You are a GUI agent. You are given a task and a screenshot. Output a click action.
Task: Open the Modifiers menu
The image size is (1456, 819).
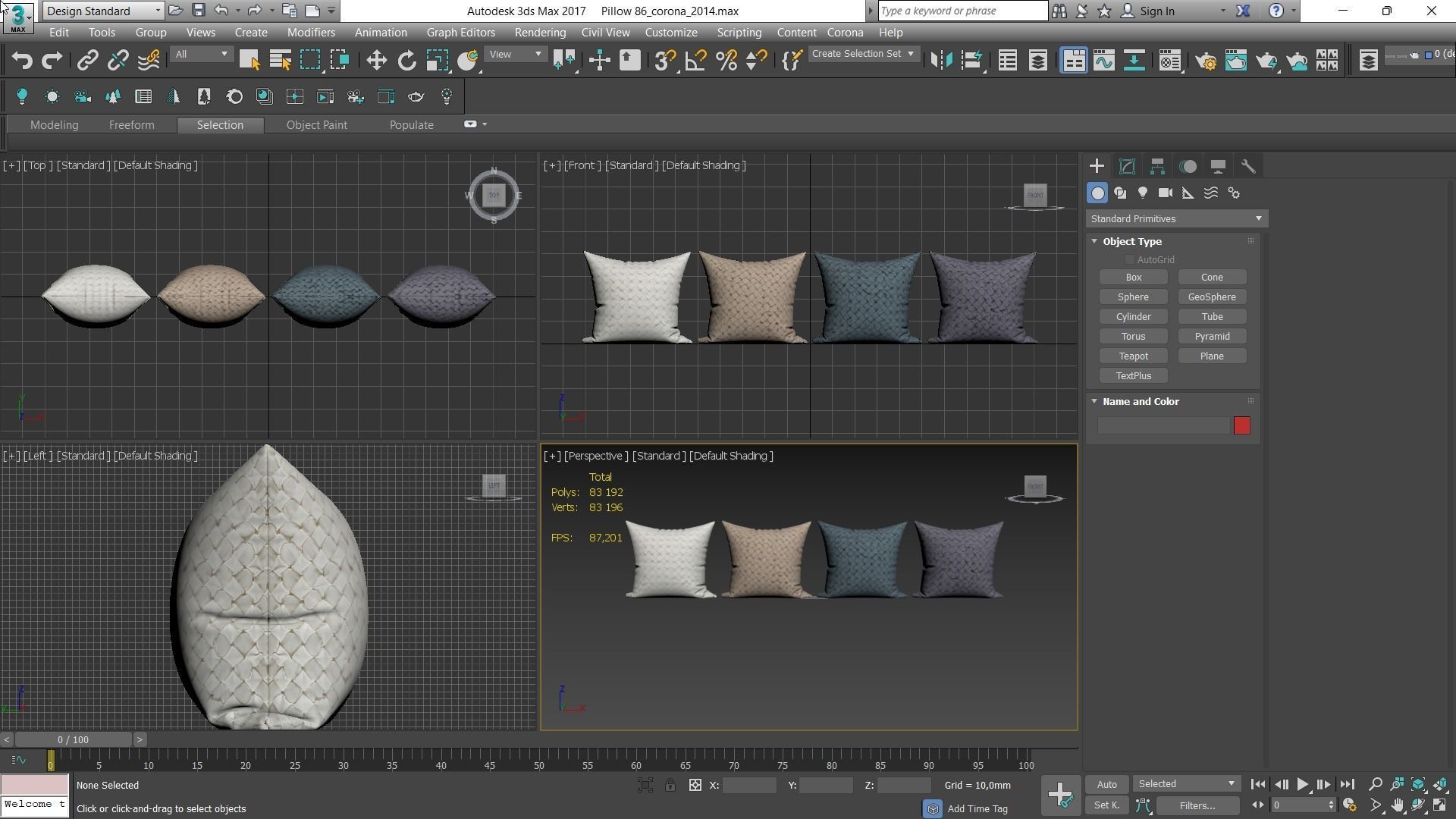[311, 33]
